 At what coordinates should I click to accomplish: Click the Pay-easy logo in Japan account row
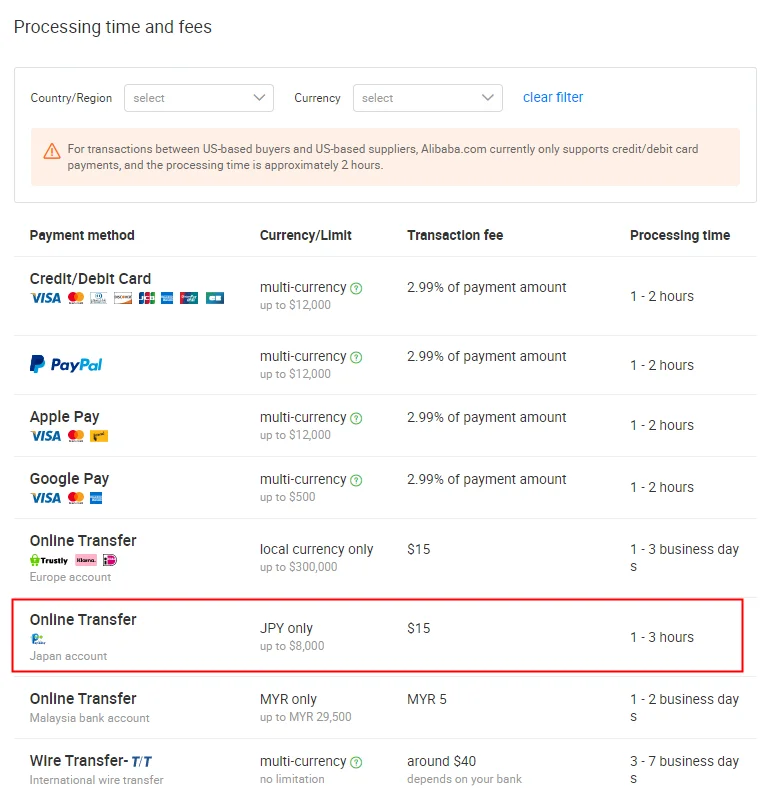coord(38,639)
